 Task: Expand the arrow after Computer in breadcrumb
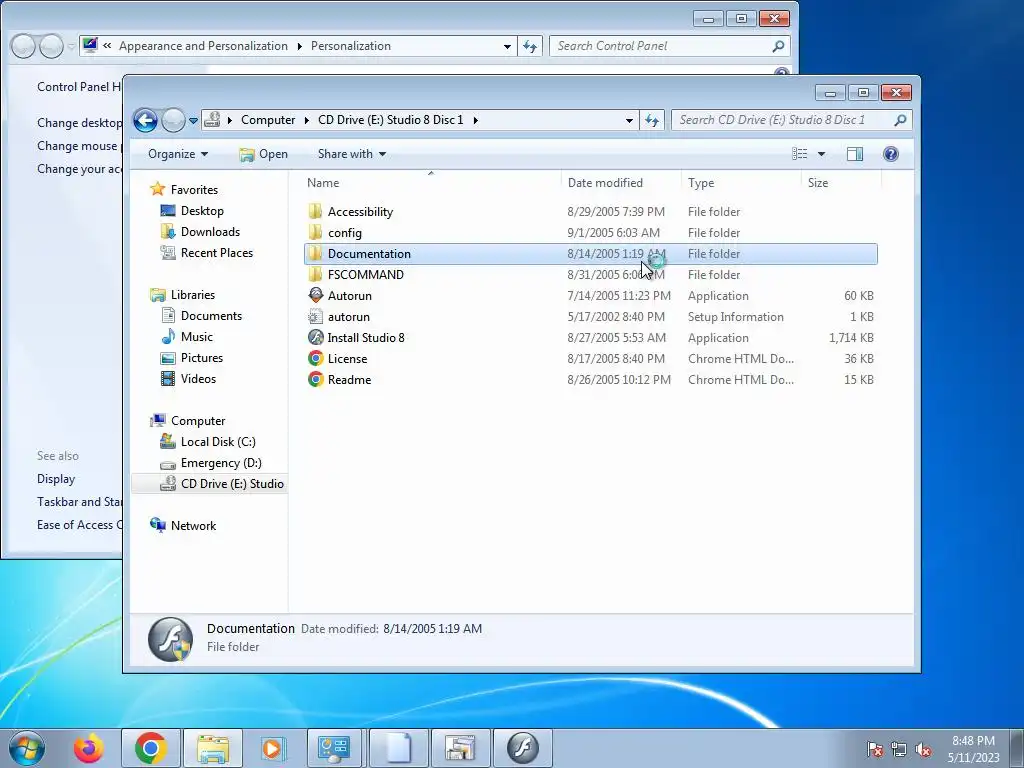(306, 120)
